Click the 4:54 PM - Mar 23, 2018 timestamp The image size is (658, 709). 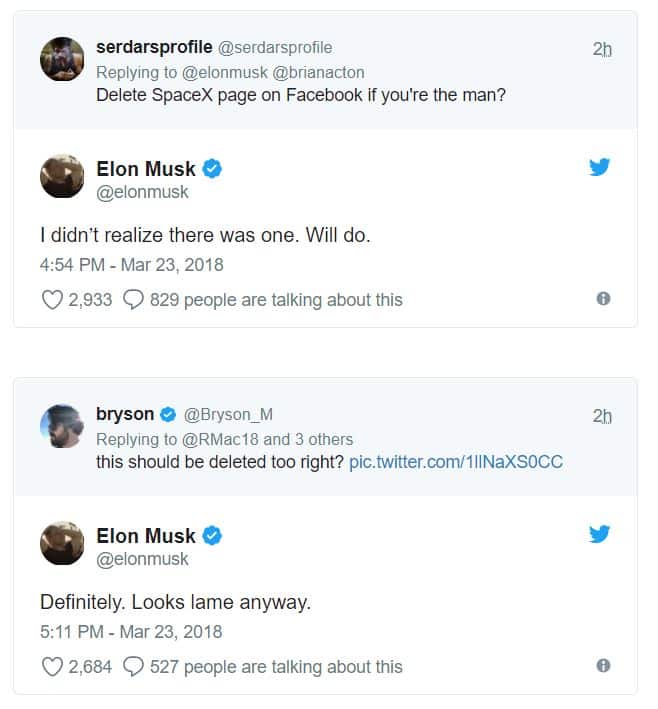pos(131,265)
